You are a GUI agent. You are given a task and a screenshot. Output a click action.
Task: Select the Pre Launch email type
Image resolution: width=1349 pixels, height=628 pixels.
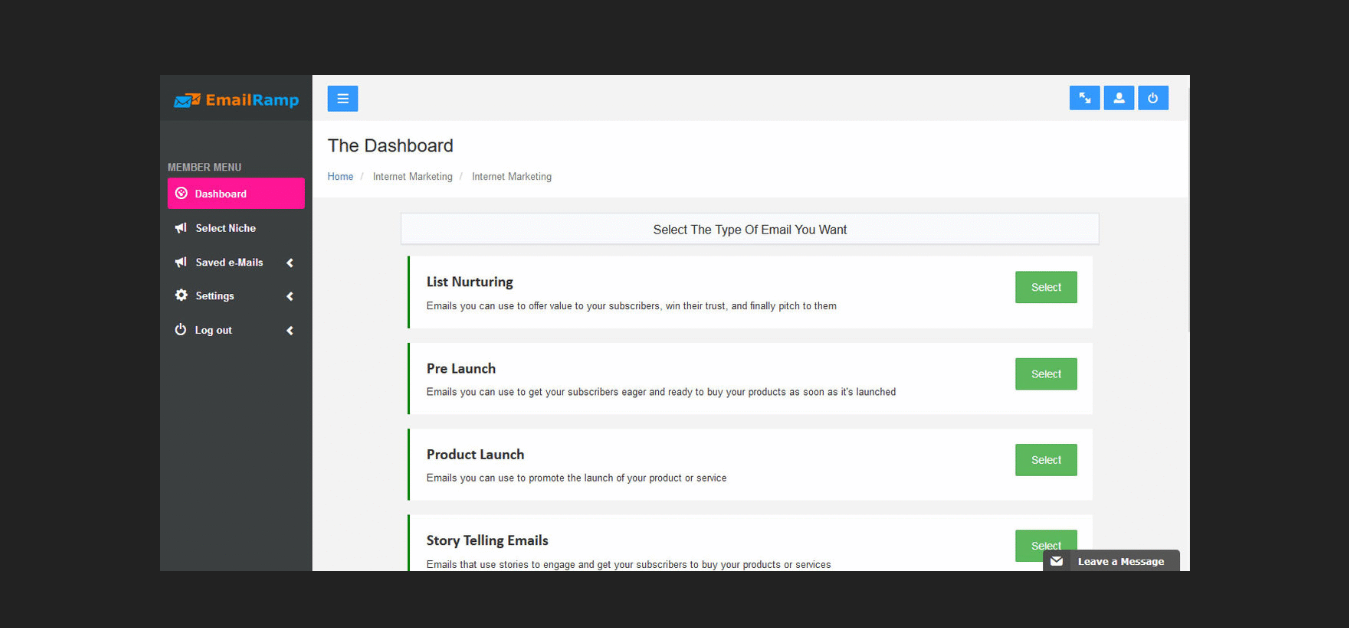point(1046,374)
